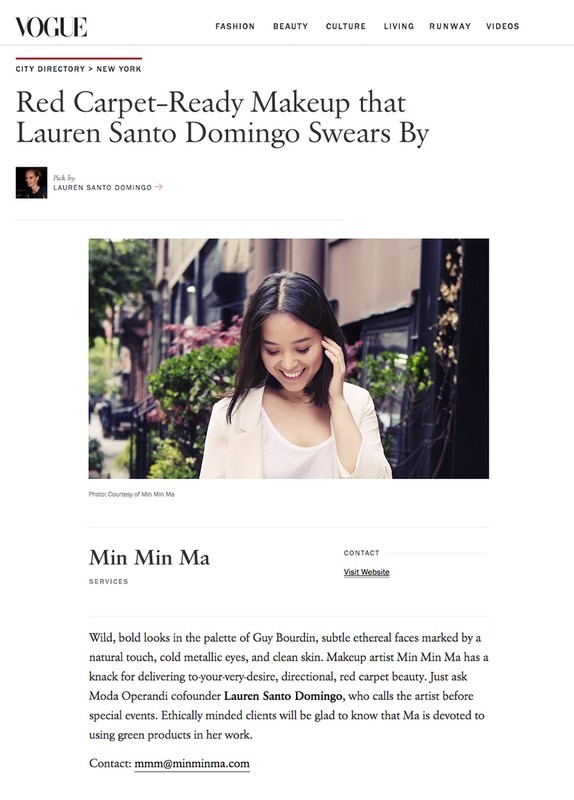
Task: Click the New York breadcrumb
Action: pyautogui.click(x=119, y=69)
